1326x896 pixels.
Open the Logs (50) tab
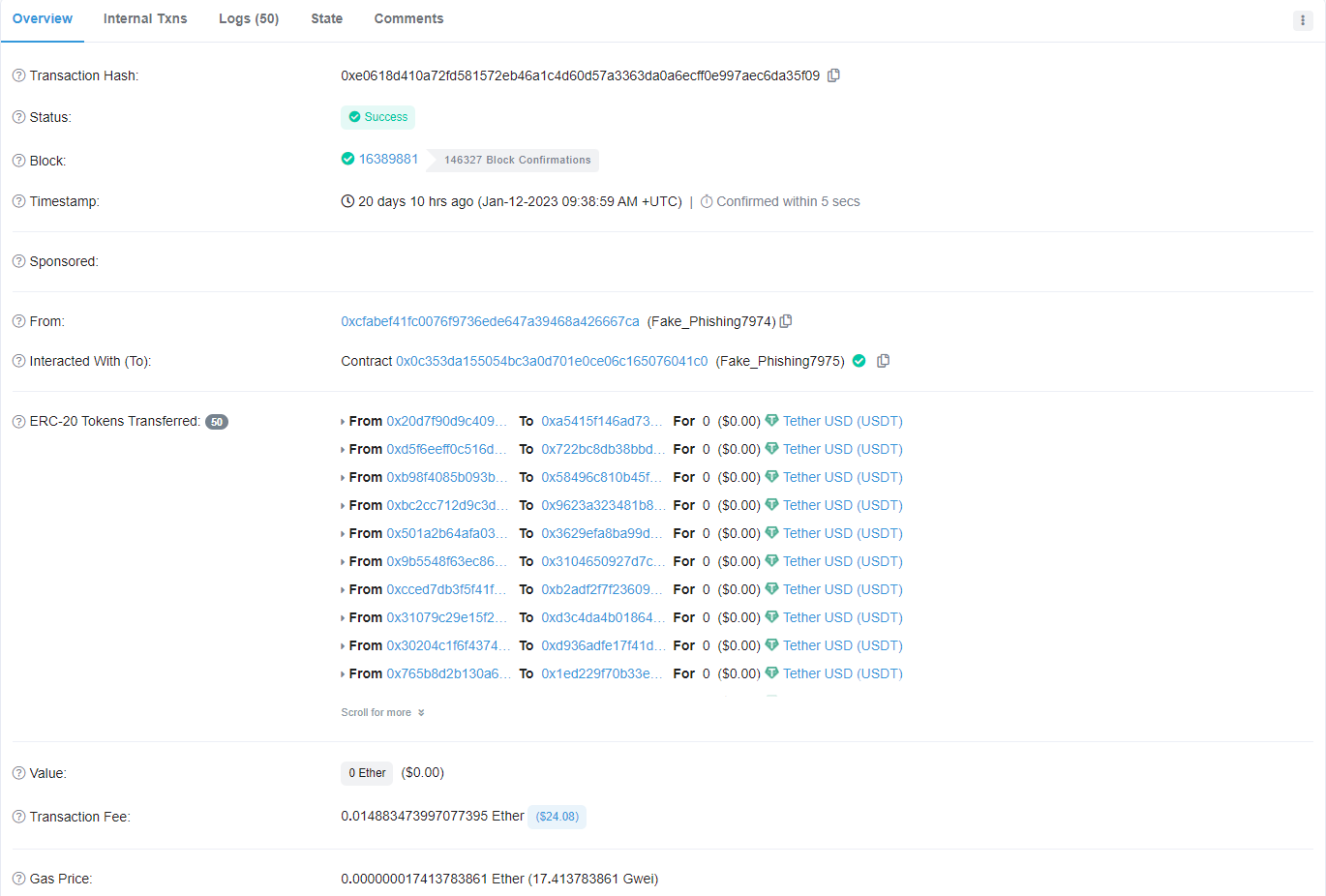[x=249, y=19]
